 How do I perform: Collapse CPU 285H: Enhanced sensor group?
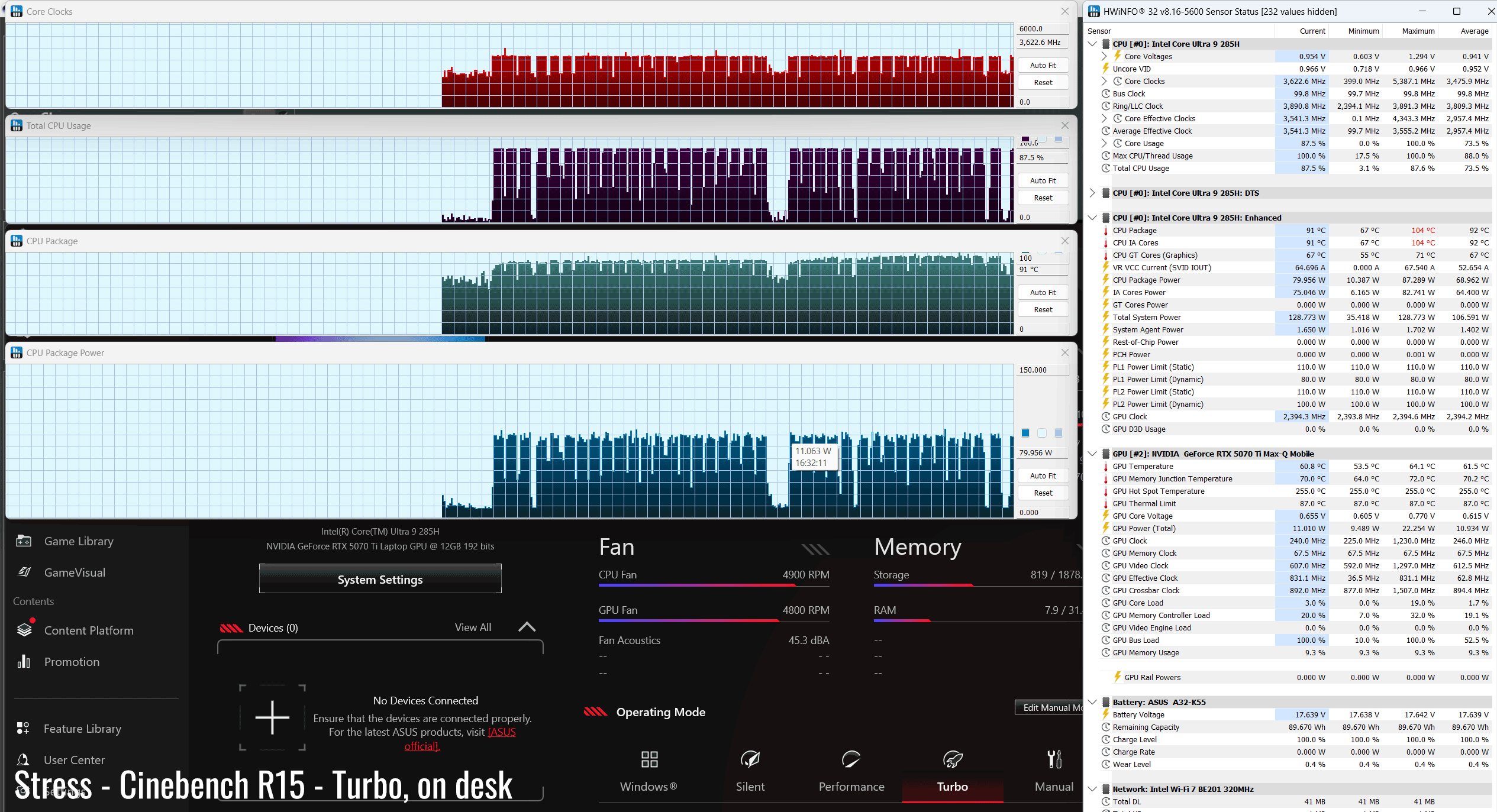(x=1092, y=218)
